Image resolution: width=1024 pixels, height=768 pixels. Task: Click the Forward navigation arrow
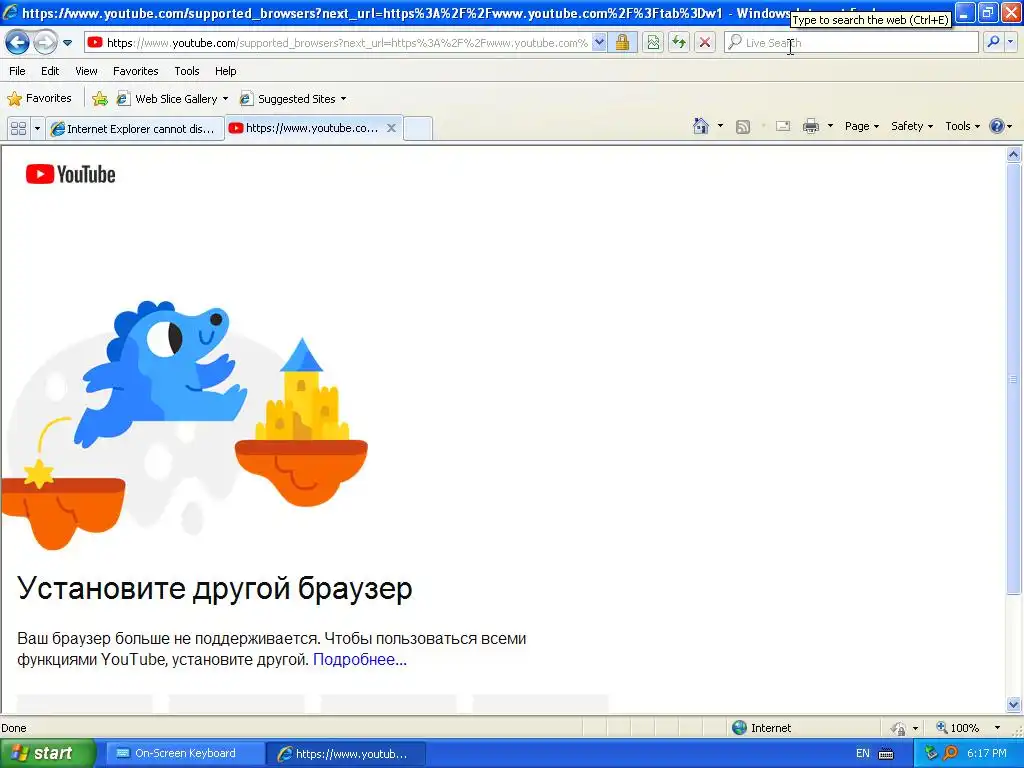(x=45, y=43)
